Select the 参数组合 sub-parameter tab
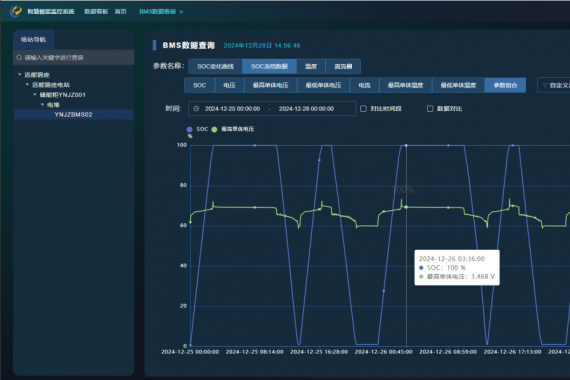 coord(505,85)
